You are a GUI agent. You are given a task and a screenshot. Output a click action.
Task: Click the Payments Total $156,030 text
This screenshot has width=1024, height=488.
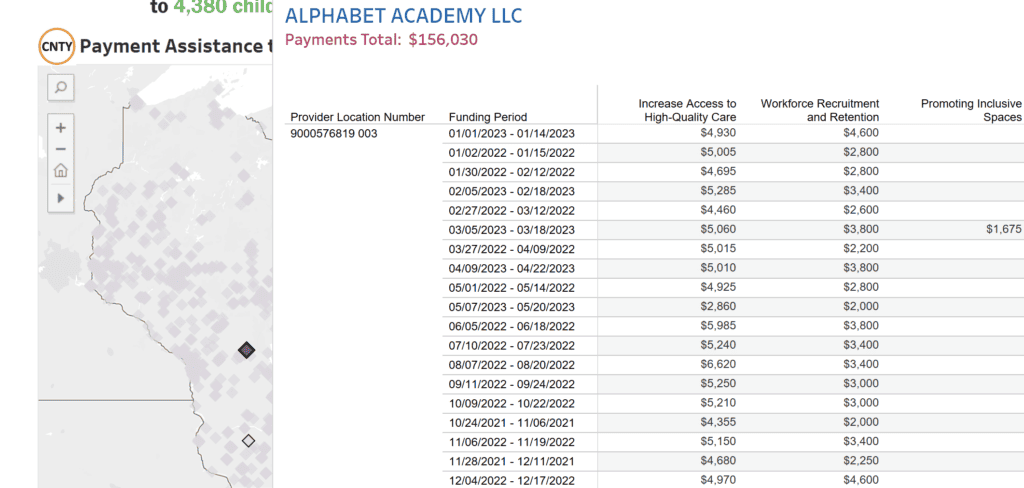coord(381,40)
